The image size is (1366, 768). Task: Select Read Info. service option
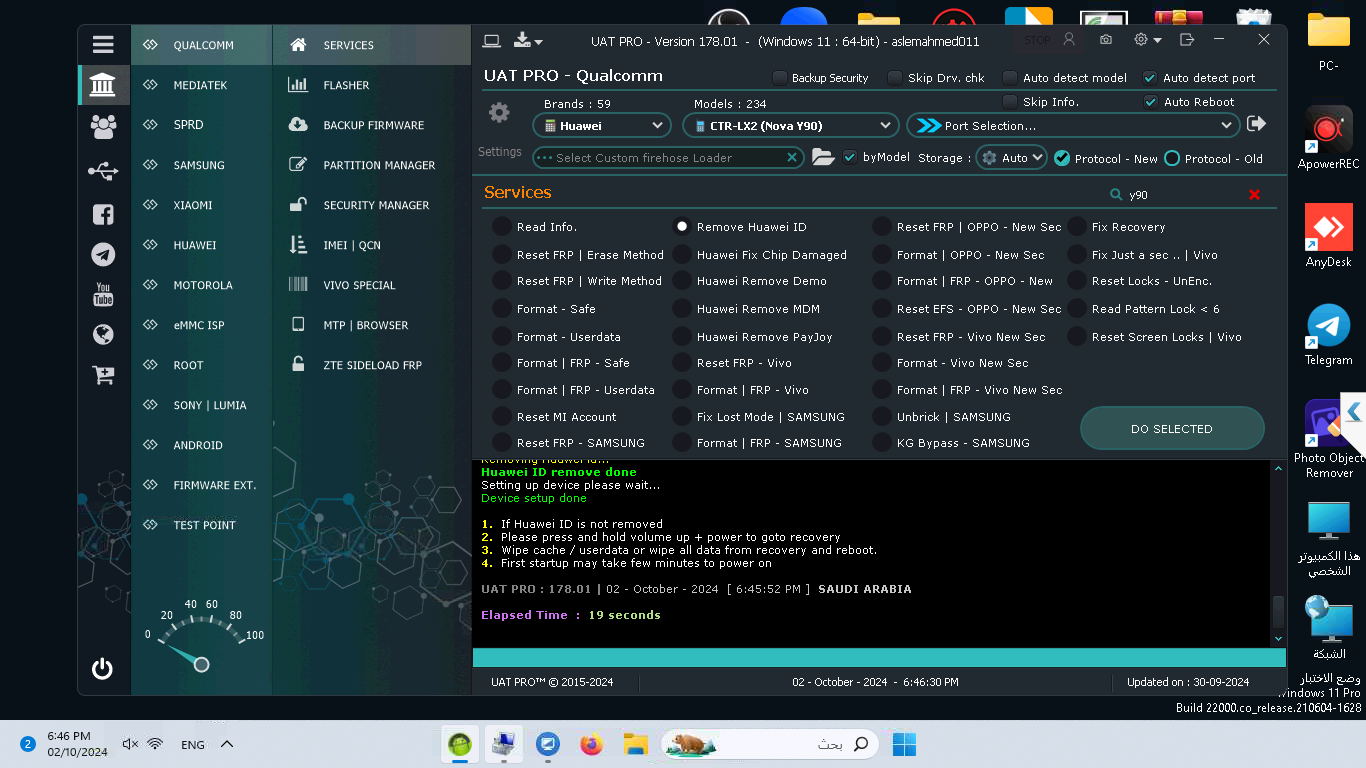click(x=502, y=227)
